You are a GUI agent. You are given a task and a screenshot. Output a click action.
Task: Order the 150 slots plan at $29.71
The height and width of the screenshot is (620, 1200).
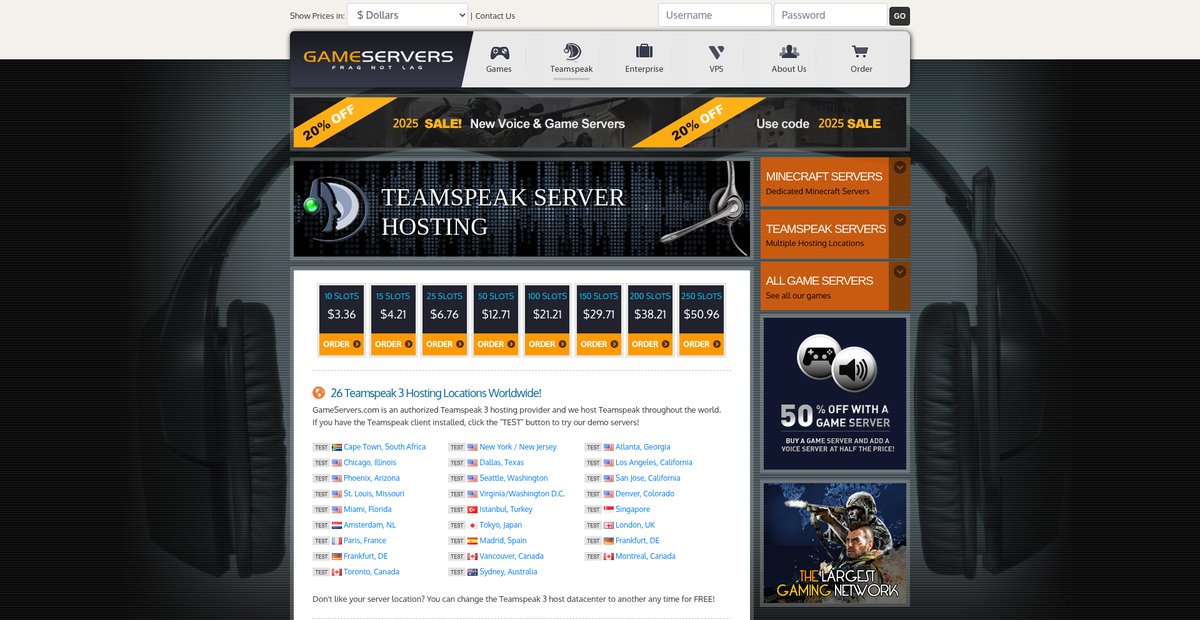click(598, 344)
